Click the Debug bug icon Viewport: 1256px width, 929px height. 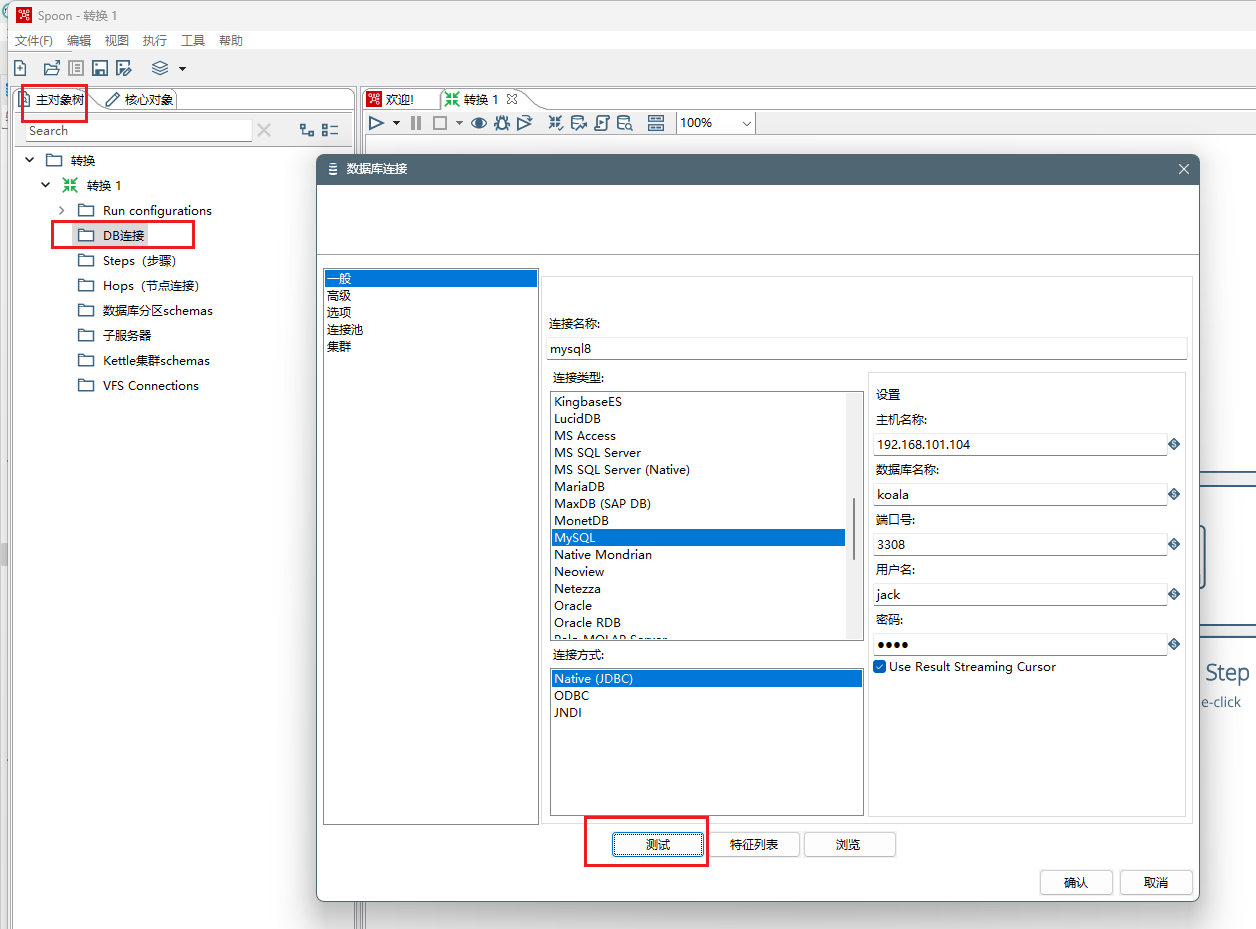click(502, 123)
